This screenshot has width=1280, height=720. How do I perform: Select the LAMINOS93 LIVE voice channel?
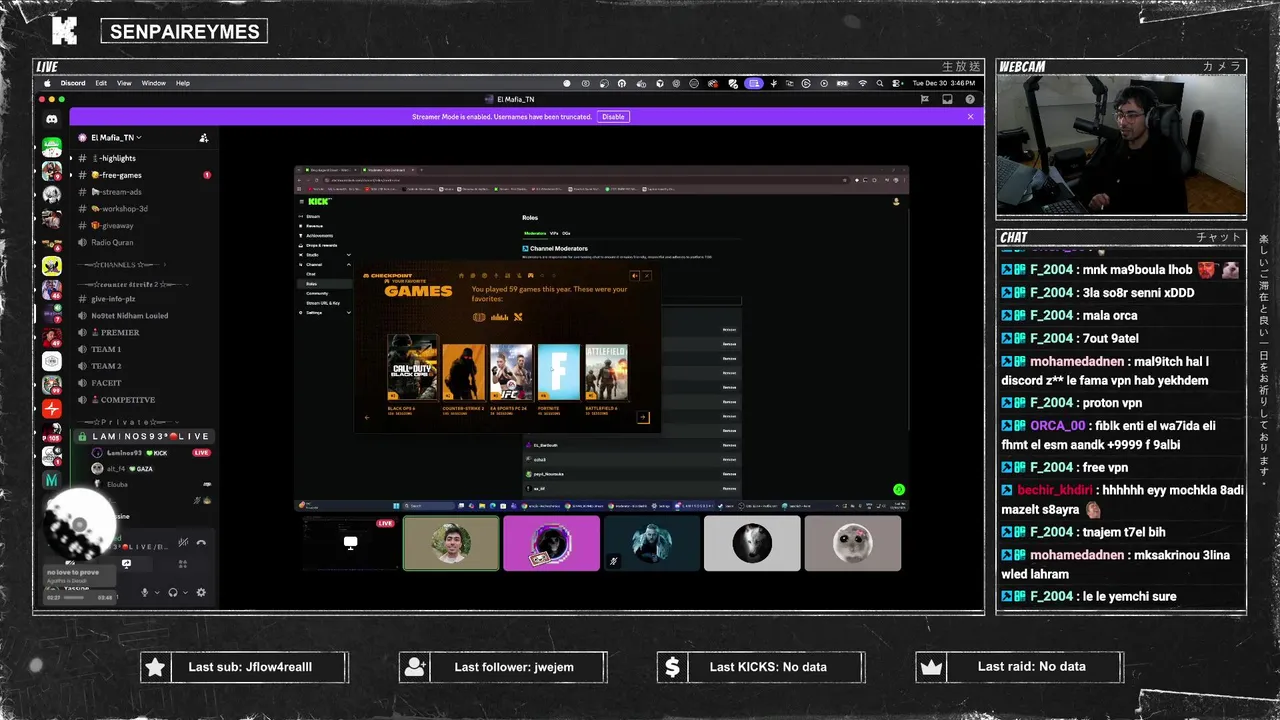[x=144, y=437]
